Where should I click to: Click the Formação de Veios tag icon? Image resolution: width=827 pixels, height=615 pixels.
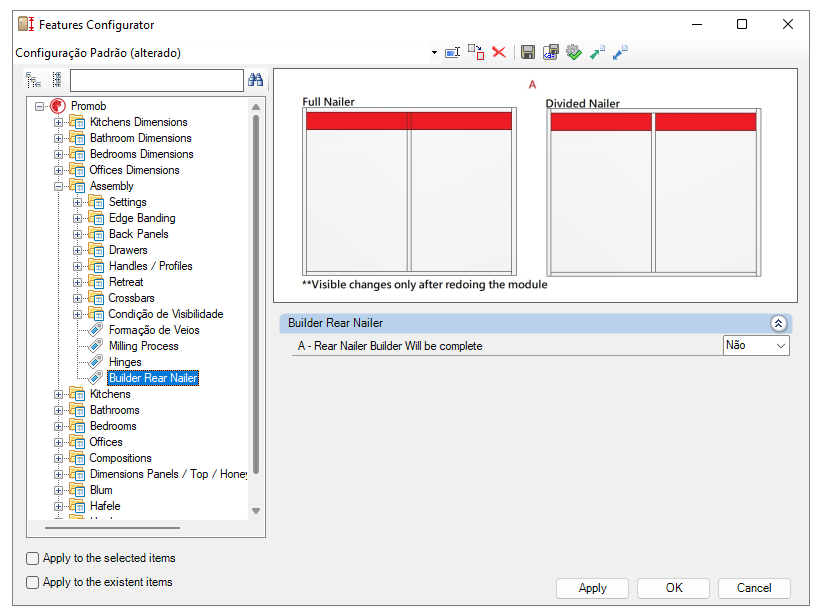pyautogui.click(x=95, y=330)
